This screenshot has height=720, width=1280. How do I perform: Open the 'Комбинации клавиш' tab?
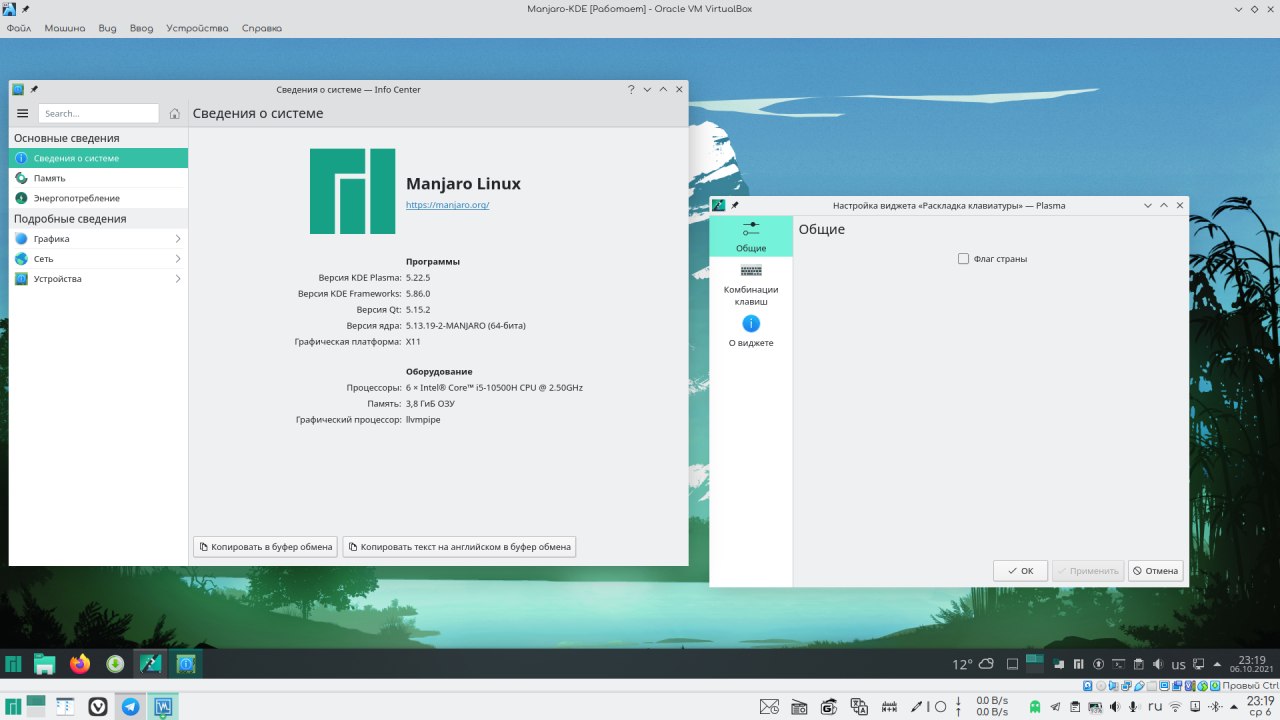coord(751,283)
